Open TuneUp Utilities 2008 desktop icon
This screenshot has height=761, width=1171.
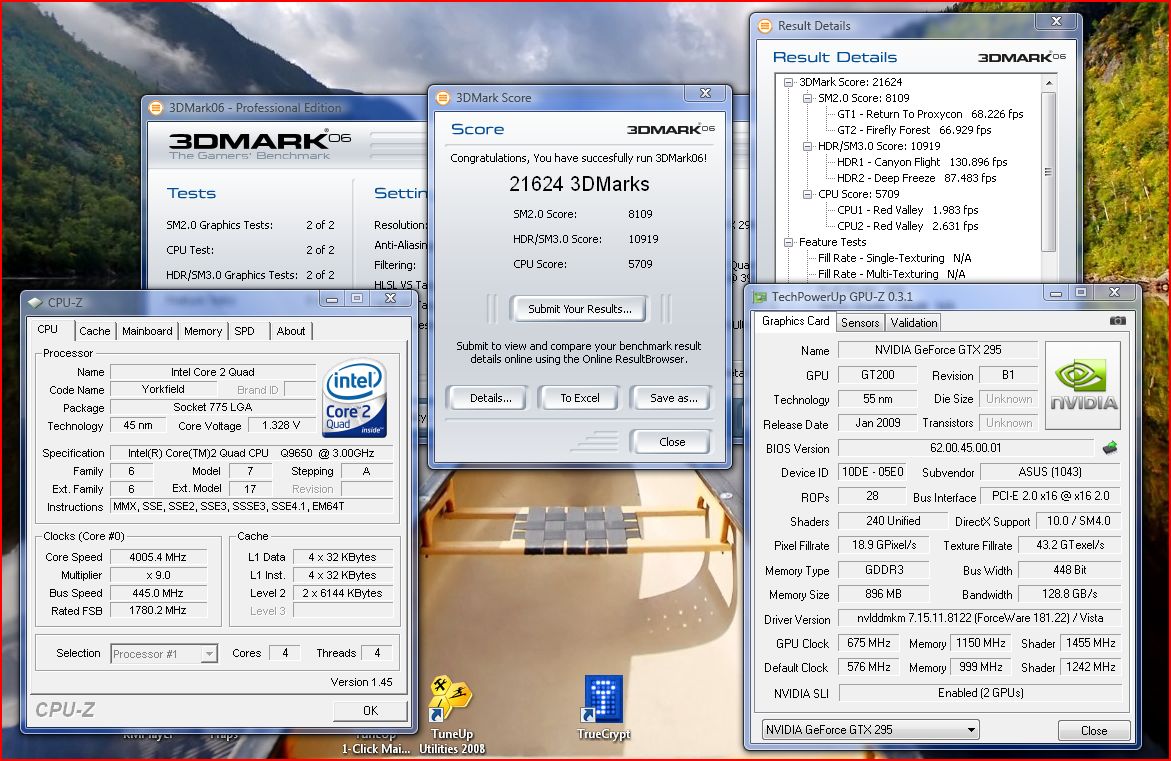(x=451, y=700)
